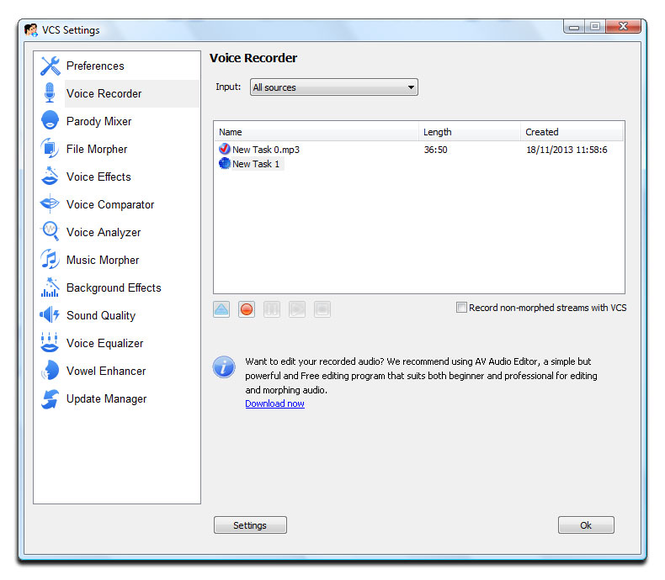Click the Voice Recorder microphone icon
The image size is (665, 580).
click(50, 93)
